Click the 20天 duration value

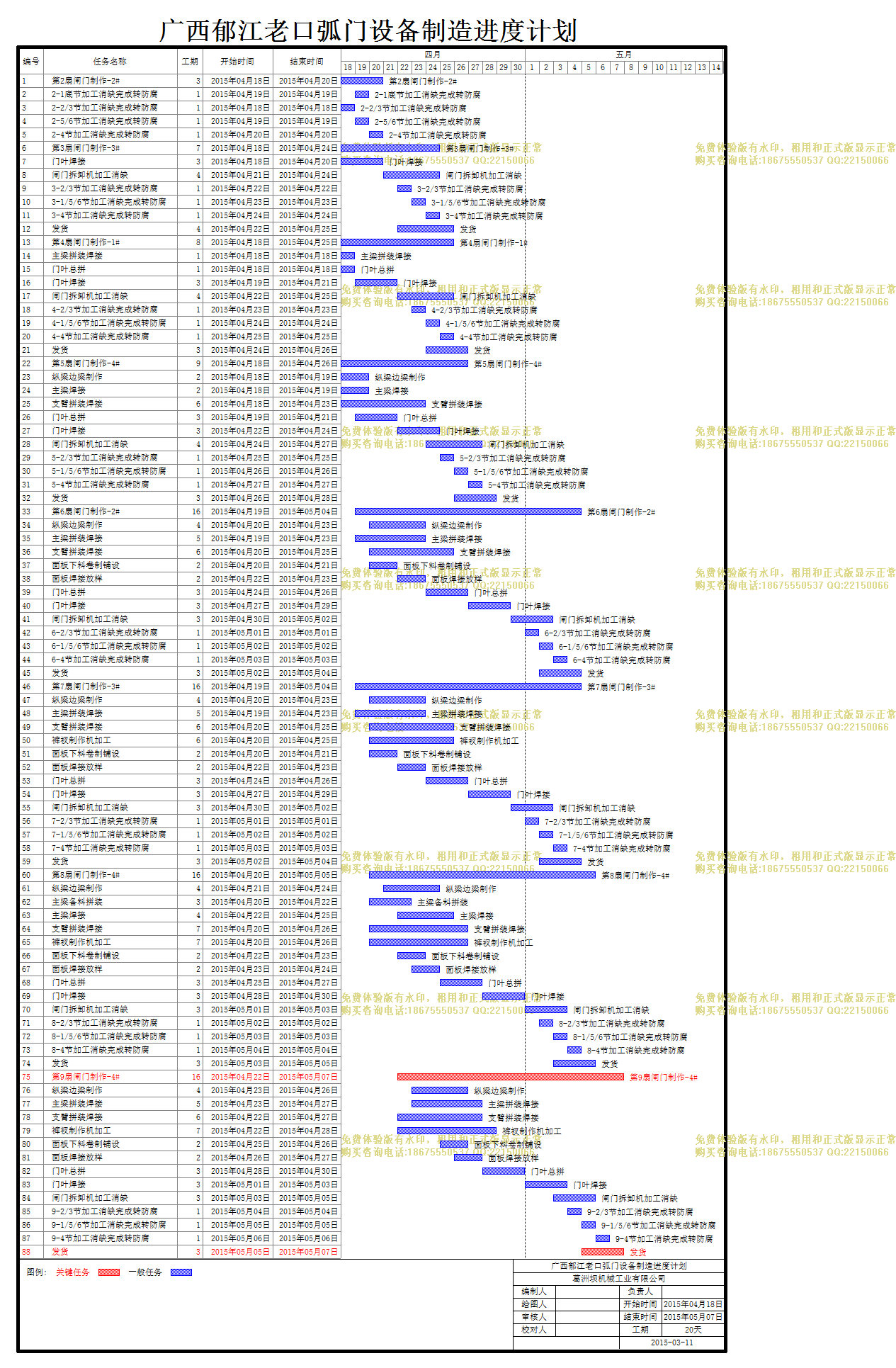click(x=693, y=1330)
